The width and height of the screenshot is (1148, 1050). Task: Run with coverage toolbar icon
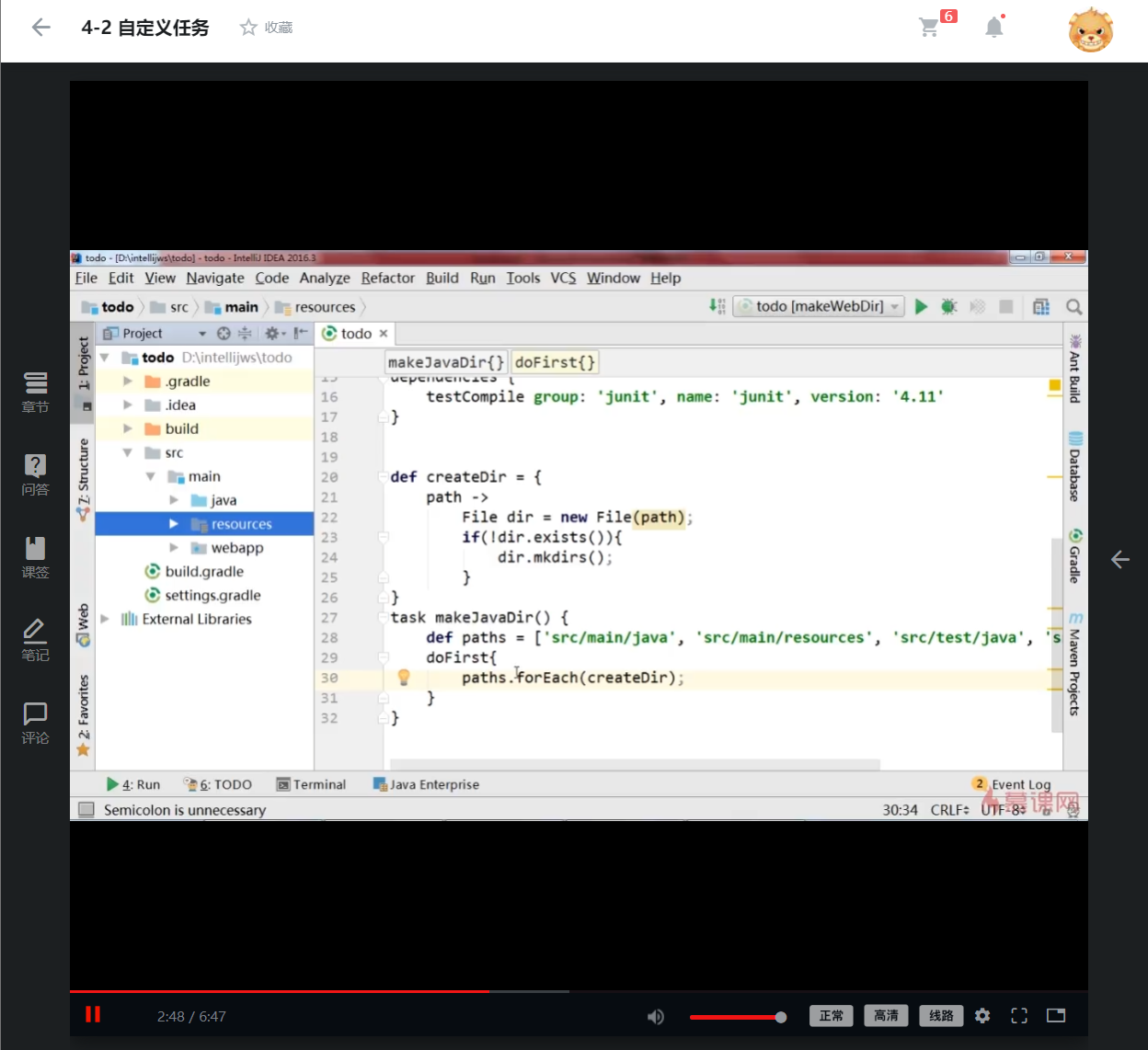click(x=978, y=307)
